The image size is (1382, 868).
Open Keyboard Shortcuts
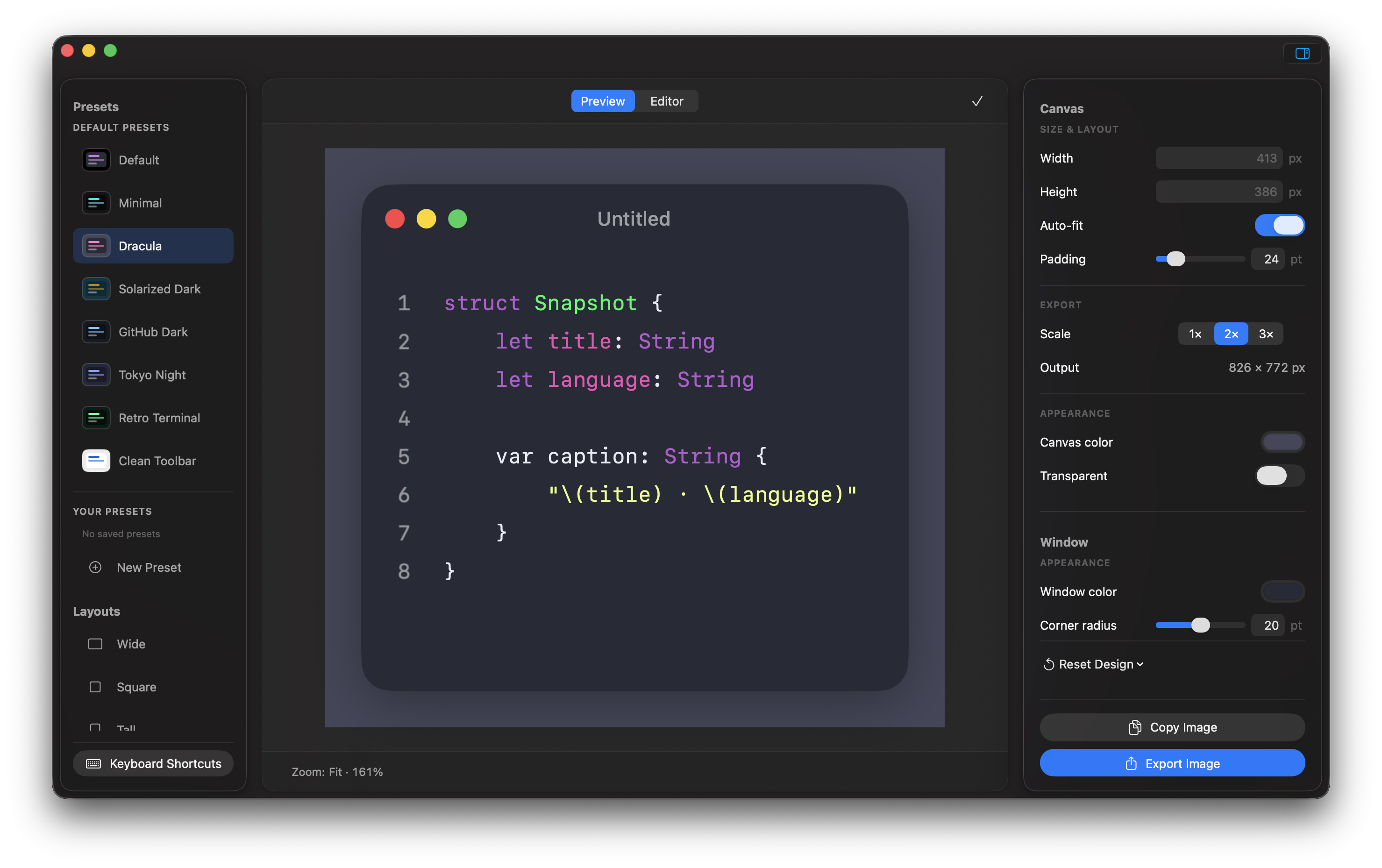[x=153, y=763]
